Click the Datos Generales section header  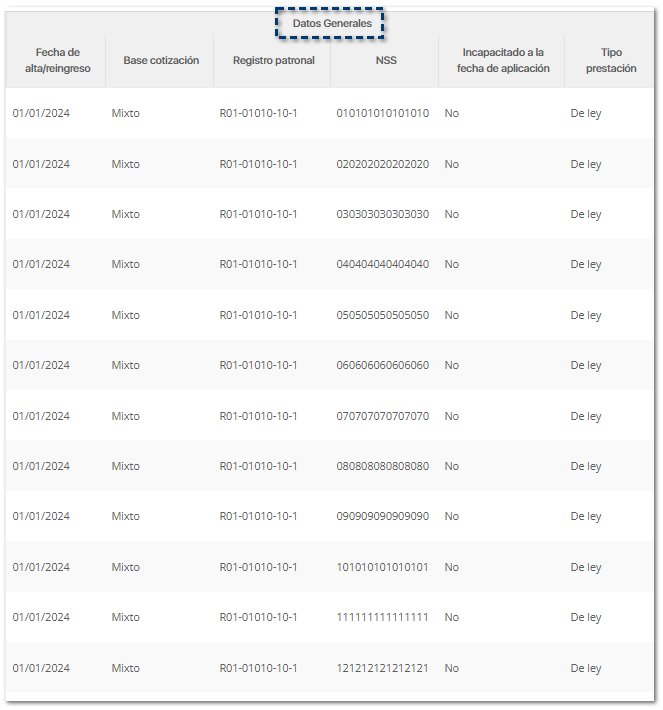pos(331,23)
